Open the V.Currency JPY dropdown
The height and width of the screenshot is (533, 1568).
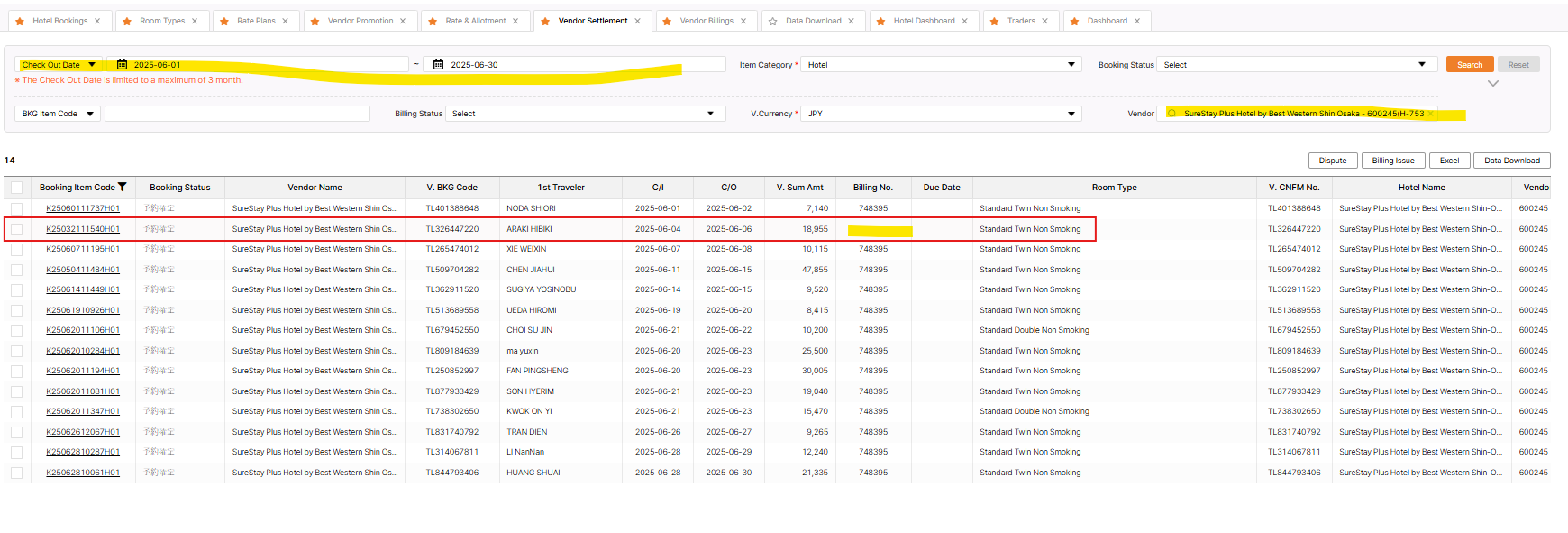941,114
